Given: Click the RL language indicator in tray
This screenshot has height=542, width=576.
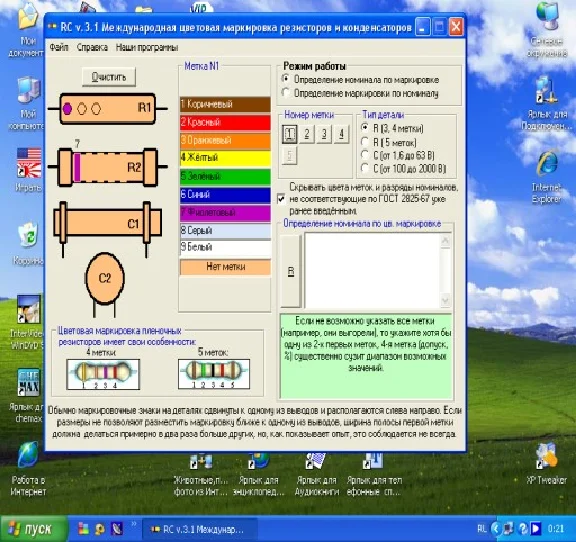Looking at the screenshot, I should tap(482, 529).
